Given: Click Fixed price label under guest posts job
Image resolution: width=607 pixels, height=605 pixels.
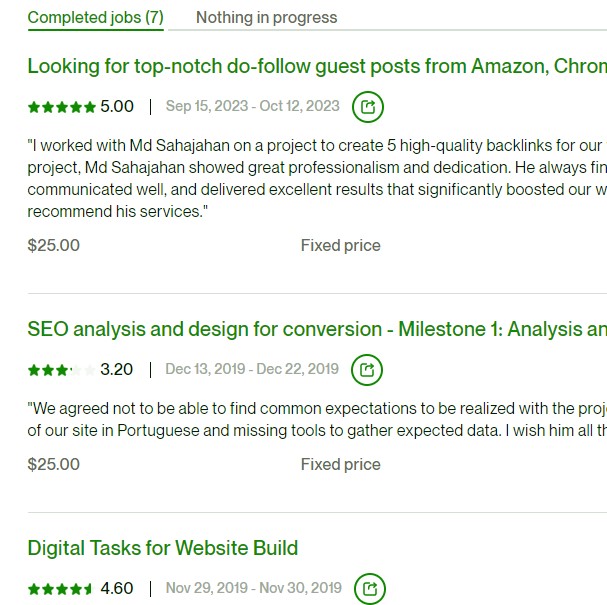Looking at the screenshot, I should (x=341, y=245).
